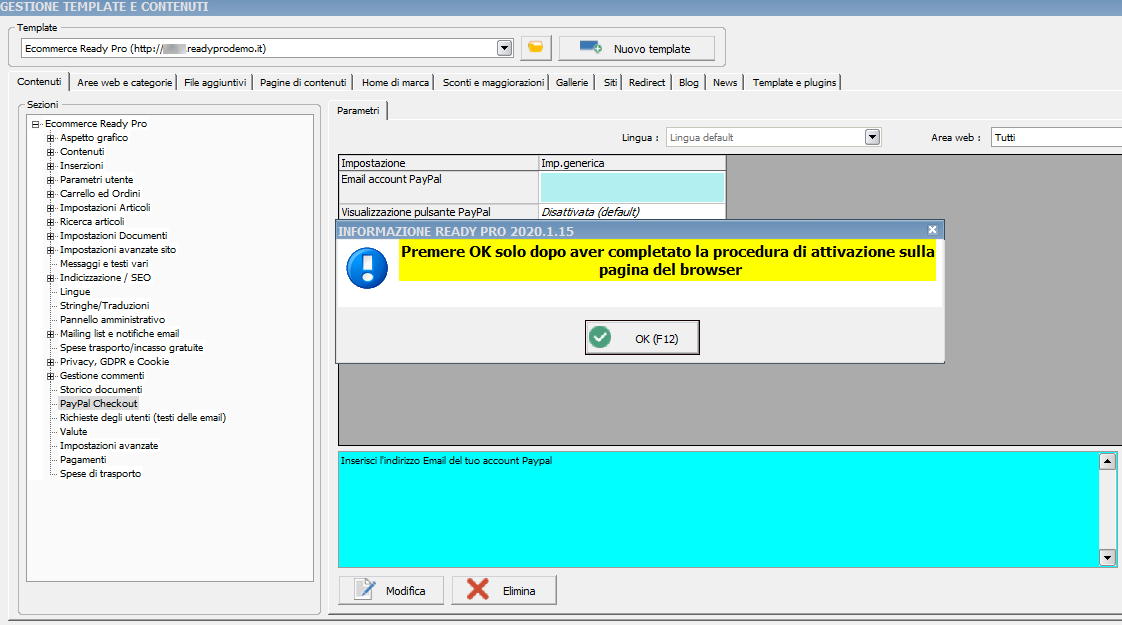Close the Informazione Ready Pro dialog
The width and height of the screenshot is (1122, 625).
(932, 230)
